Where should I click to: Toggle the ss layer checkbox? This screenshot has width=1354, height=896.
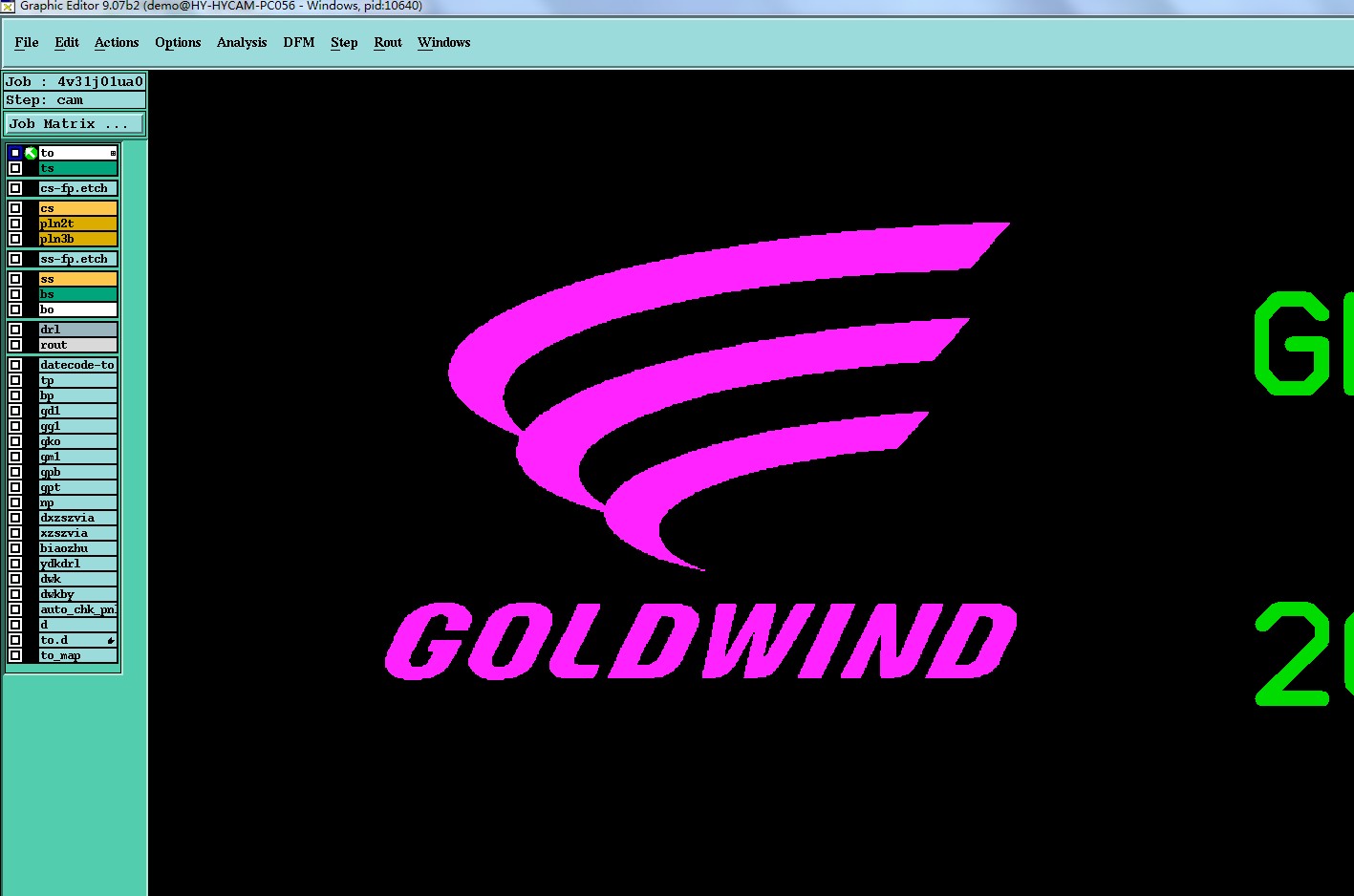15,279
